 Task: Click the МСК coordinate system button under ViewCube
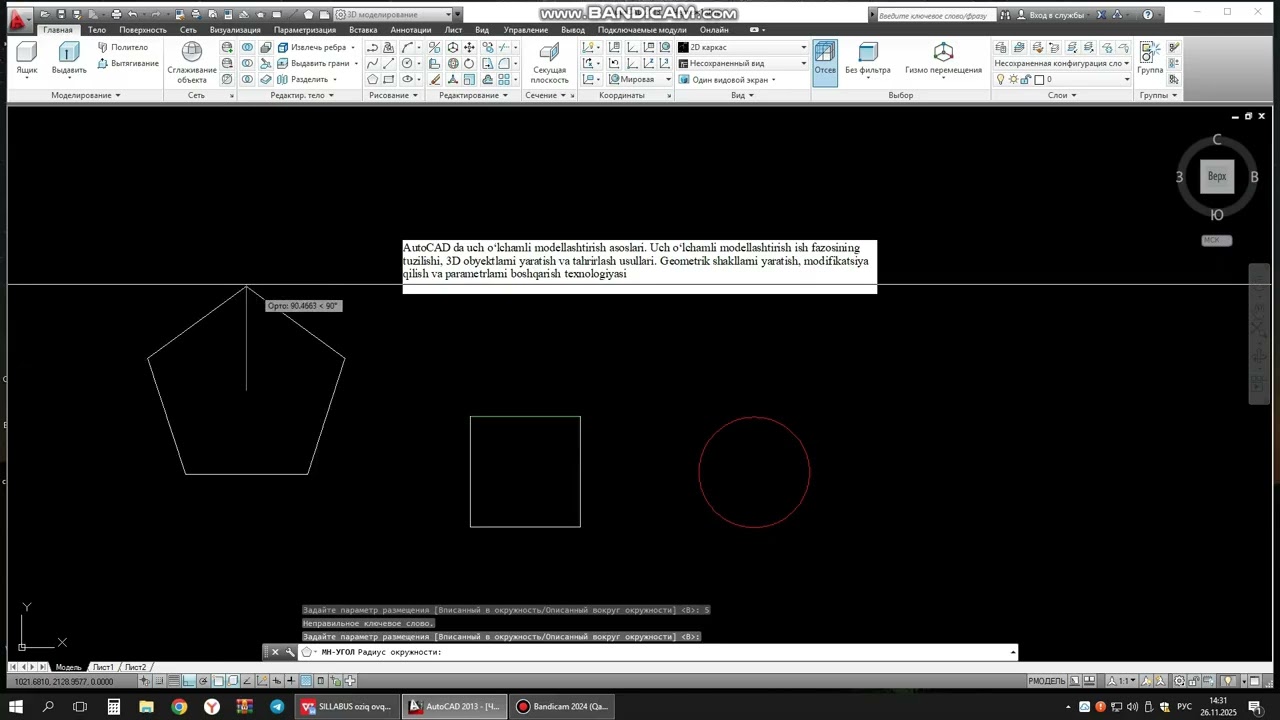click(1217, 240)
